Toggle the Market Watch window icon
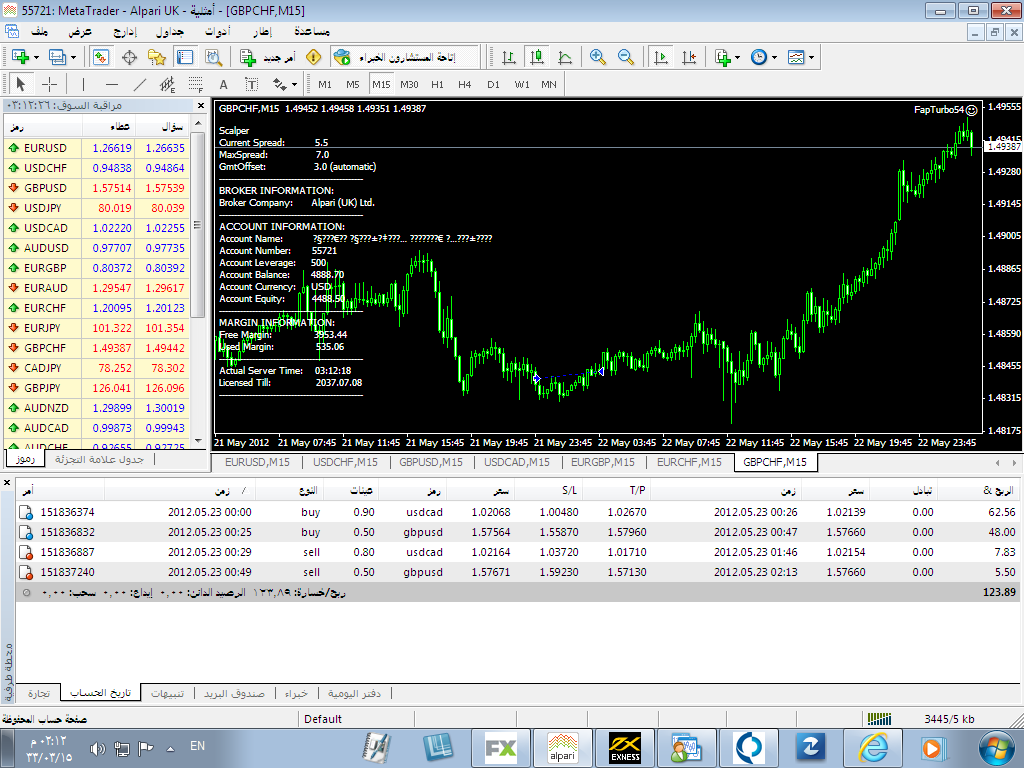The height and width of the screenshot is (768, 1024). click(x=101, y=57)
